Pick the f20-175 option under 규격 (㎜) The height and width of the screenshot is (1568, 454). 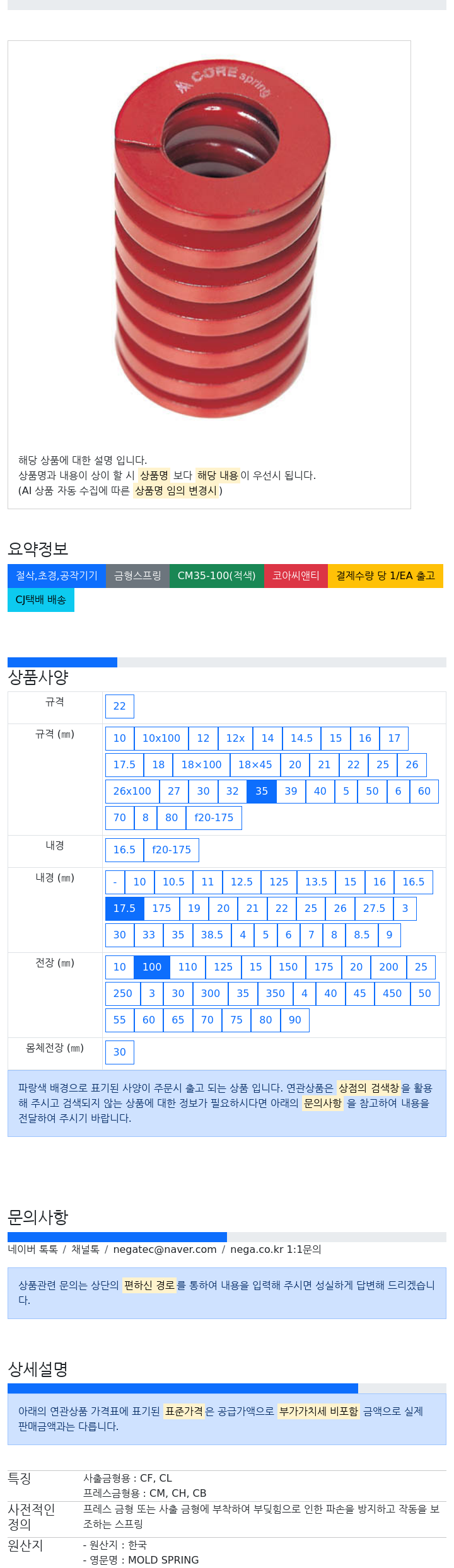pos(214,818)
